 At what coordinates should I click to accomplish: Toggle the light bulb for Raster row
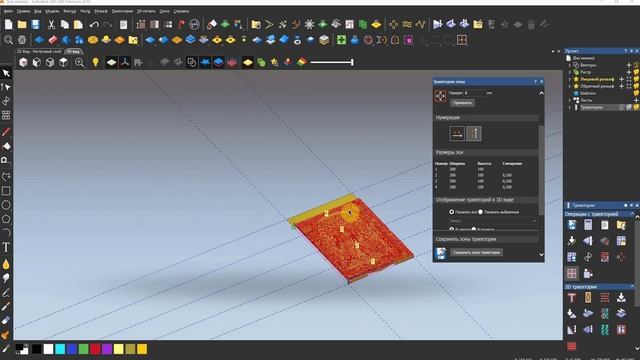[x=636, y=72]
